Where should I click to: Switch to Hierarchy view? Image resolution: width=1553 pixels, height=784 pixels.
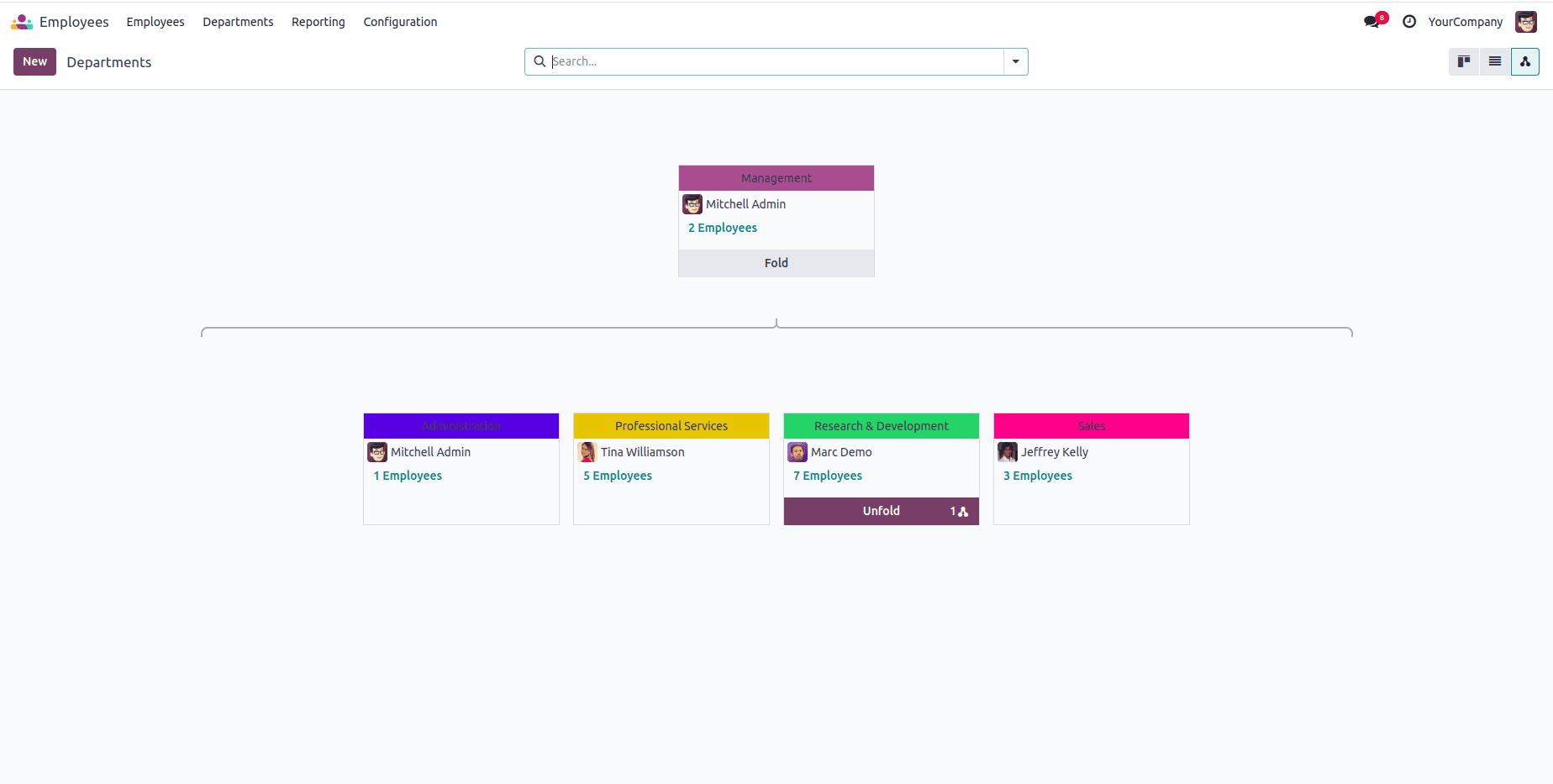point(1525,61)
